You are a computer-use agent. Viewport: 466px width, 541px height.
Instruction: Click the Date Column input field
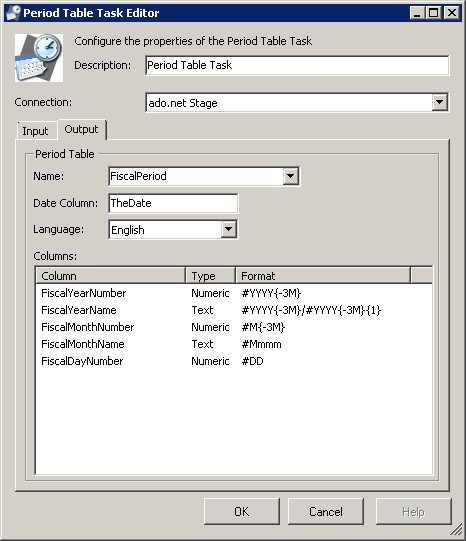pos(173,203)
